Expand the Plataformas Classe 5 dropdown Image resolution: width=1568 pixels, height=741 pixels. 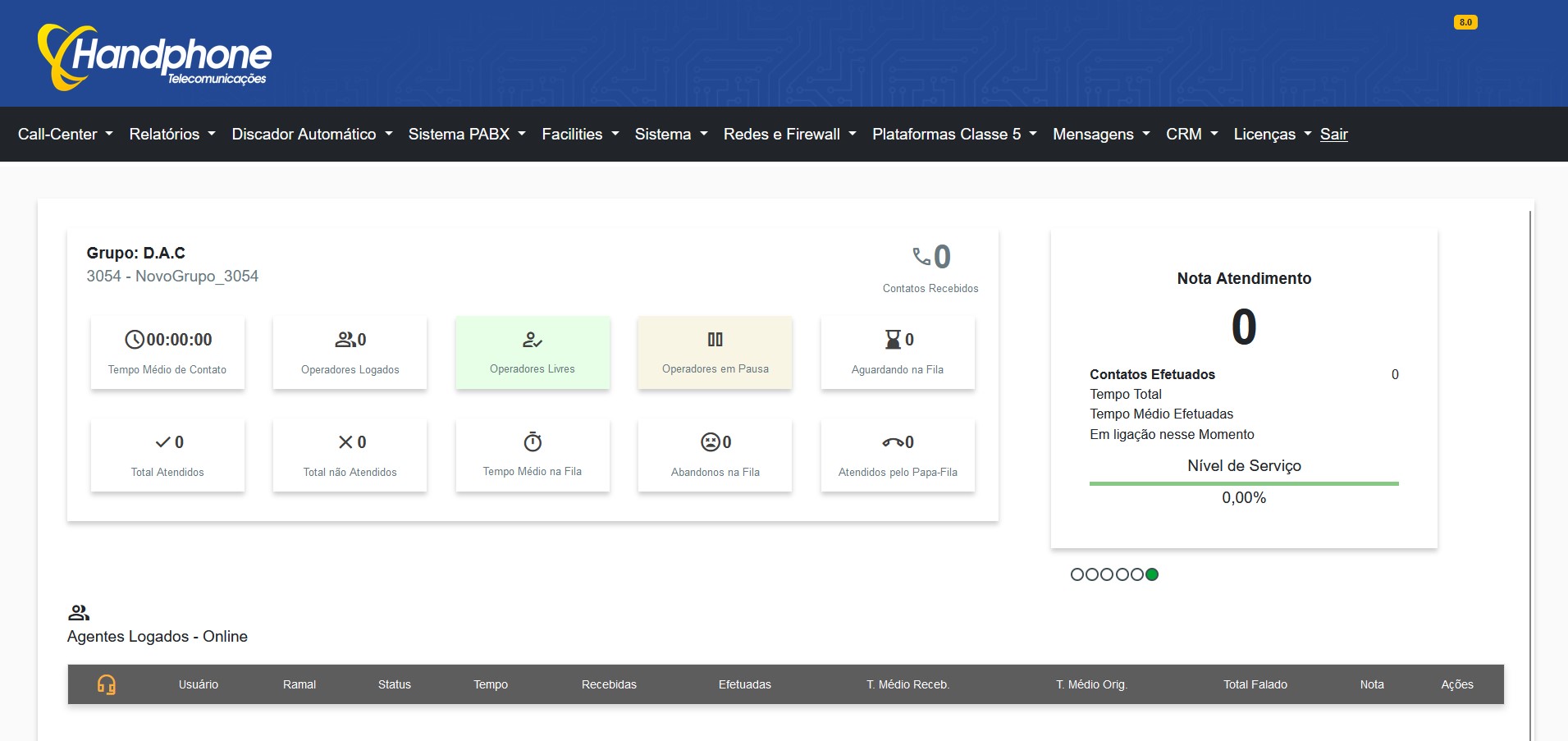(954, 134)
